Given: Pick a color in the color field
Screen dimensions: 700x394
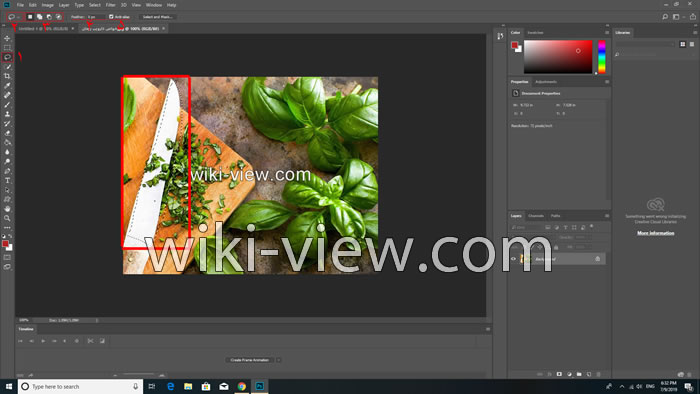Looking at the screenshot, I should click(x=558, y=57).
